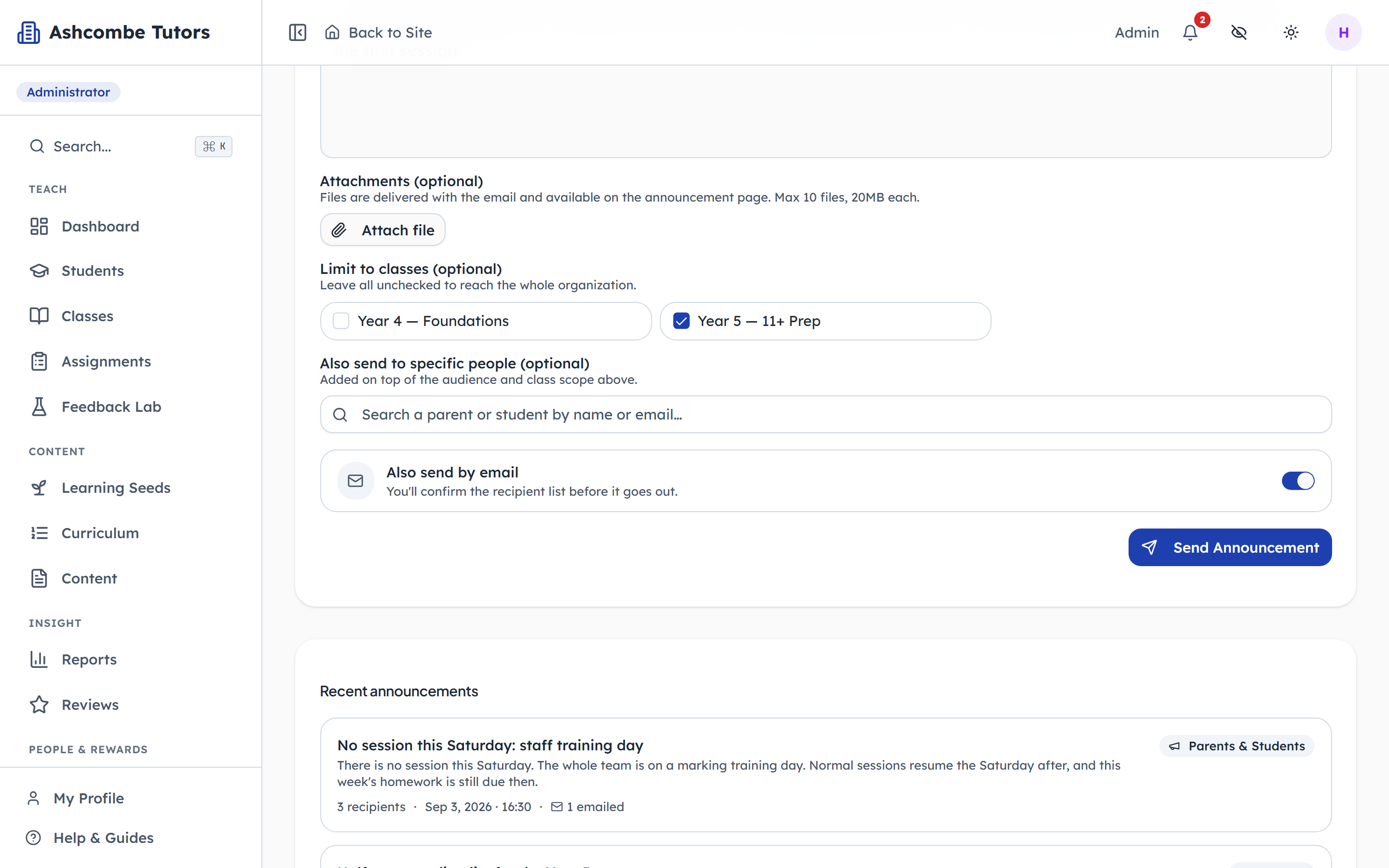Click the Admin label in the header

tap(1136, 33)
